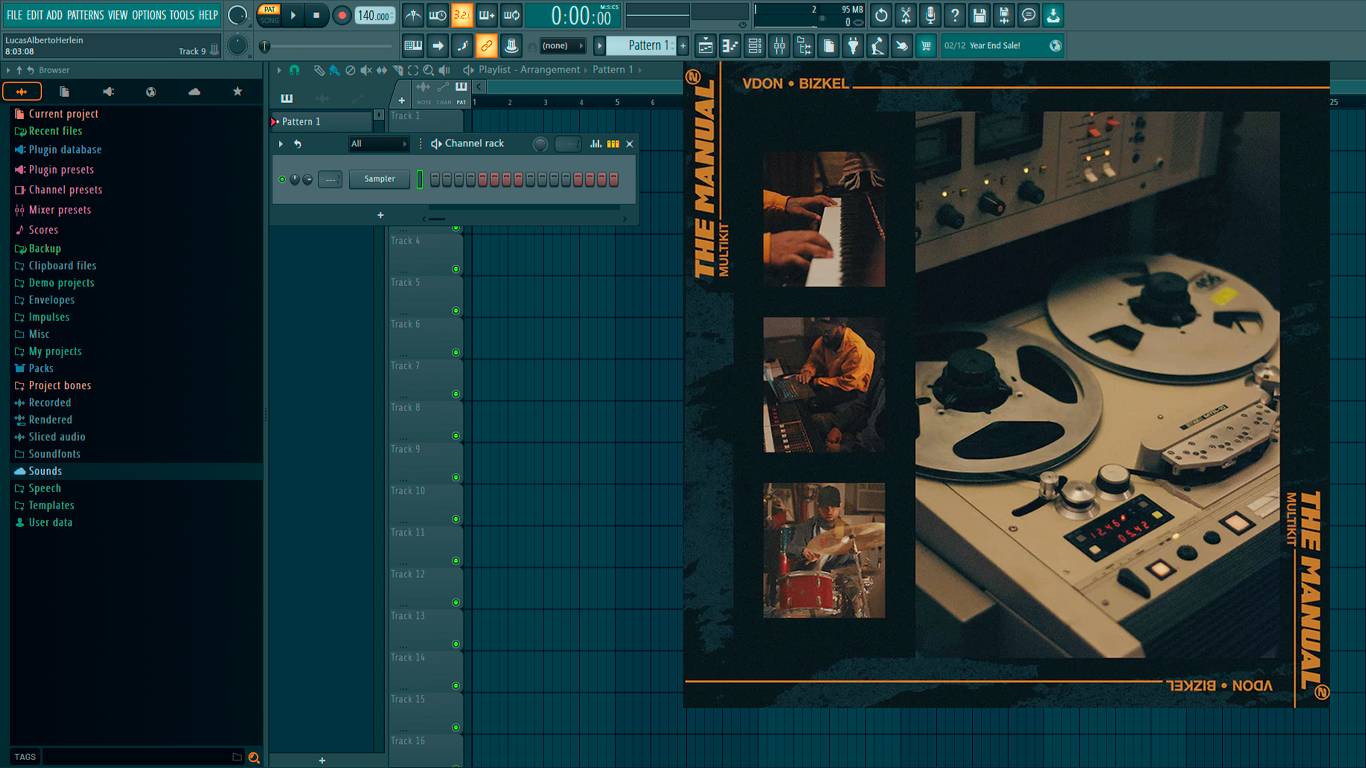Open the playlist options arrow menu
Screen dimensions: 1366x768
pos(279,70)
